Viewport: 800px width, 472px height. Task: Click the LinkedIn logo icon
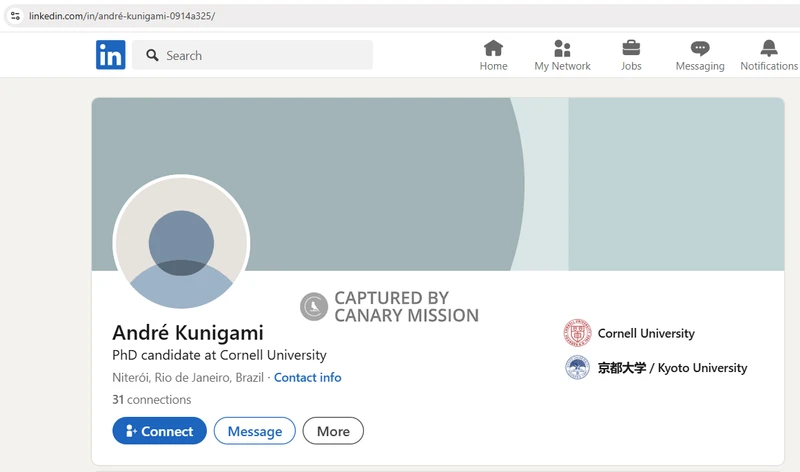click(x=110, y=55)
